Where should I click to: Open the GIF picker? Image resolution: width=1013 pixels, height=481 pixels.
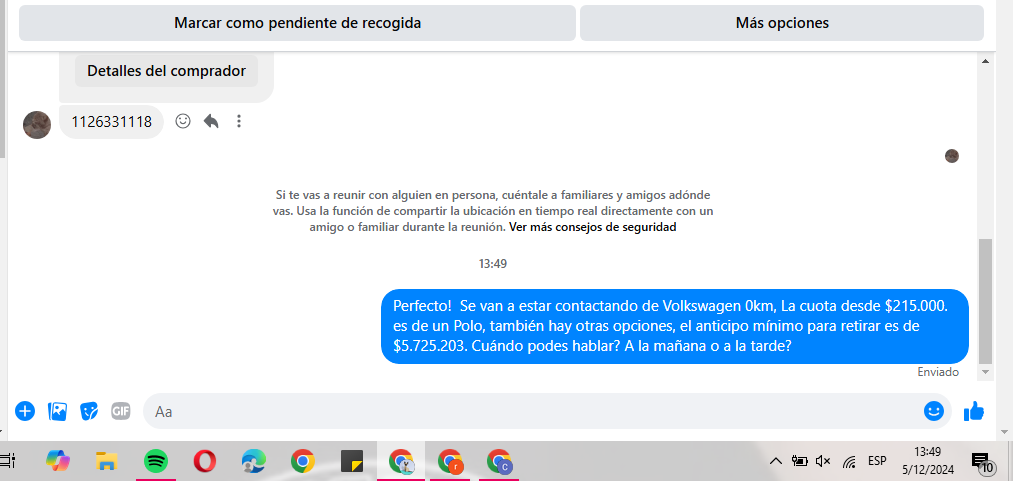tap(120, 411)
